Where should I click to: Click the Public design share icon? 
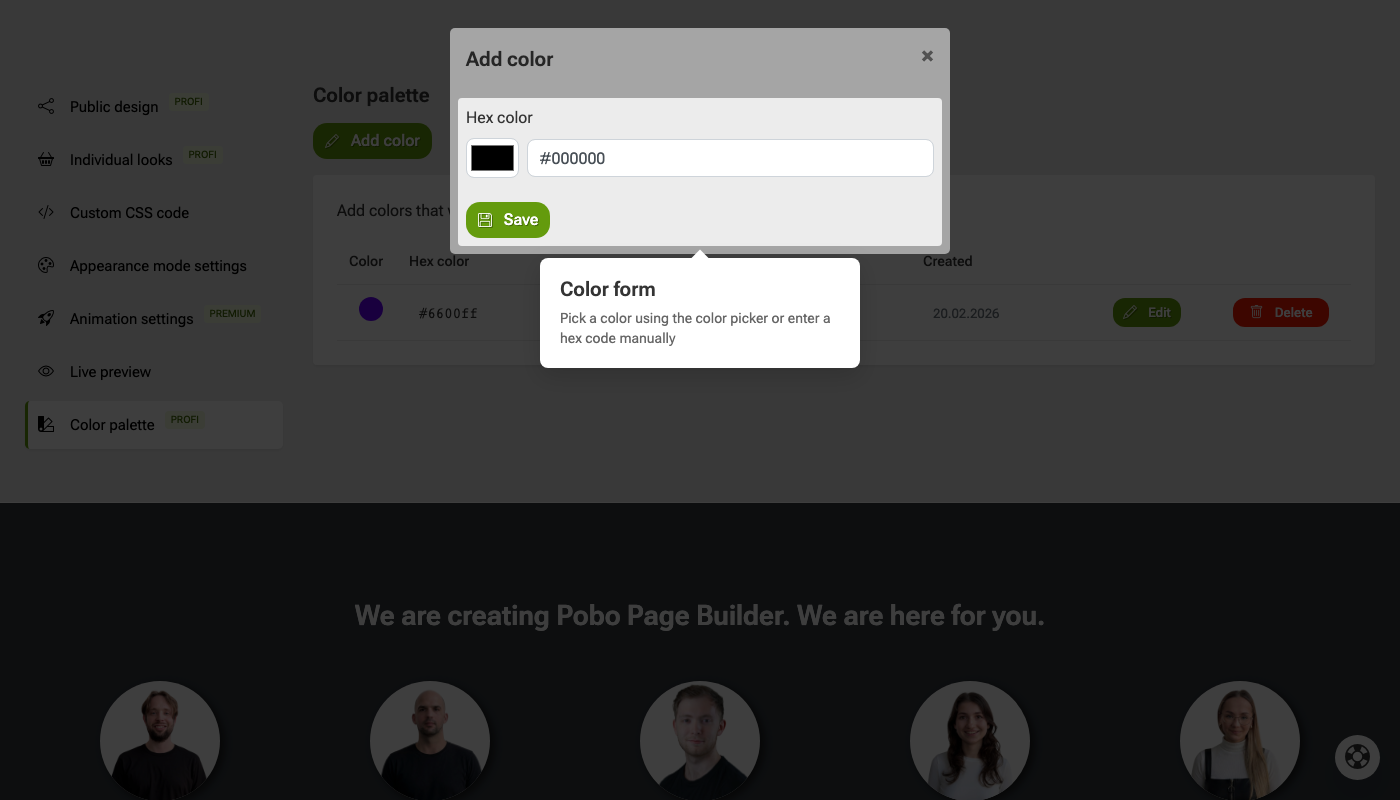tap(46, 106)
